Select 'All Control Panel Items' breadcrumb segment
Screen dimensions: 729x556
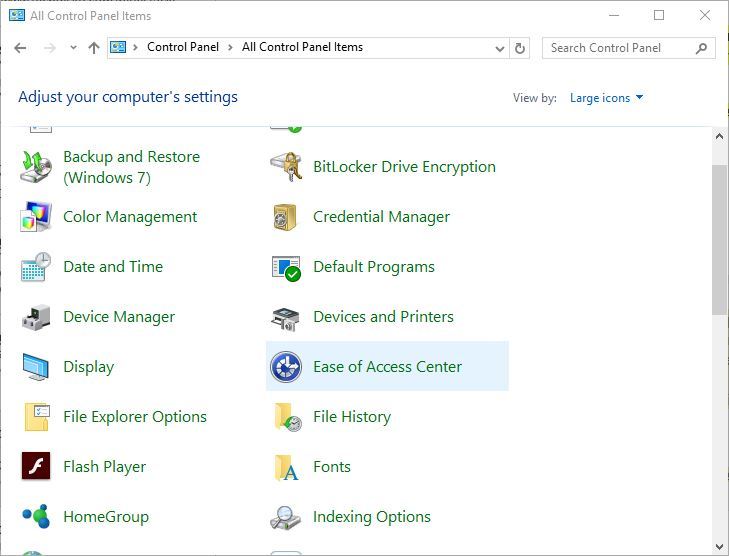point(302,47)
